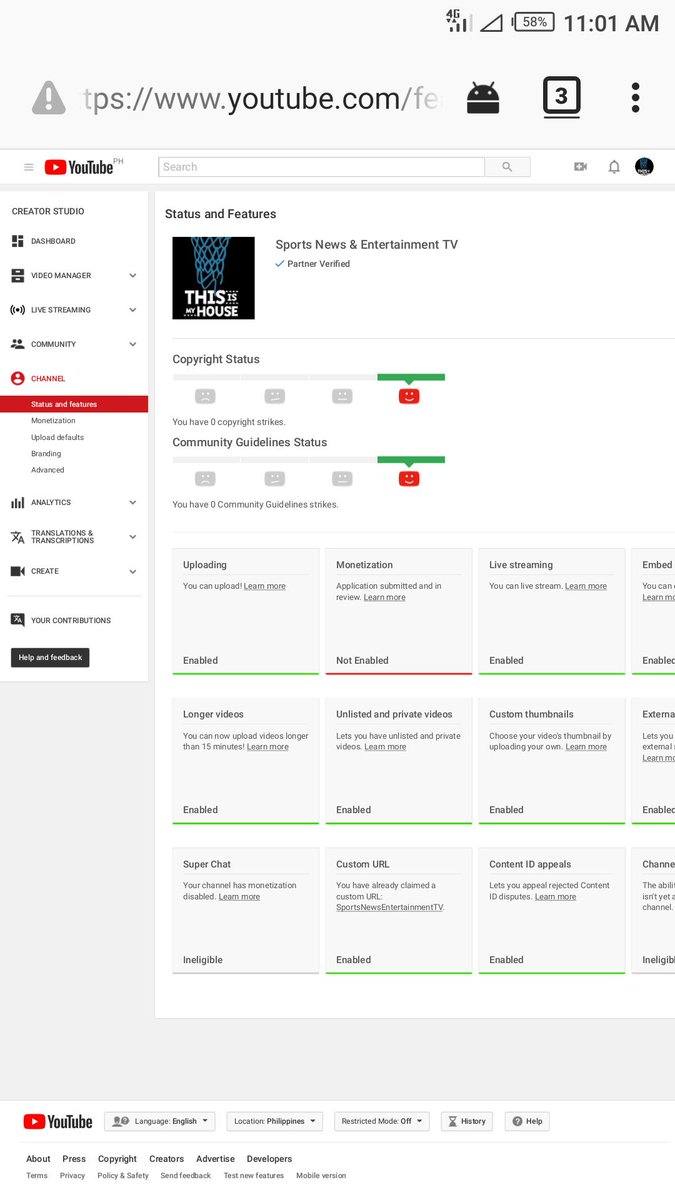This screenshot has width=675, height=1200.
Task: Open the account avatar menu
Action: (645, 167)
